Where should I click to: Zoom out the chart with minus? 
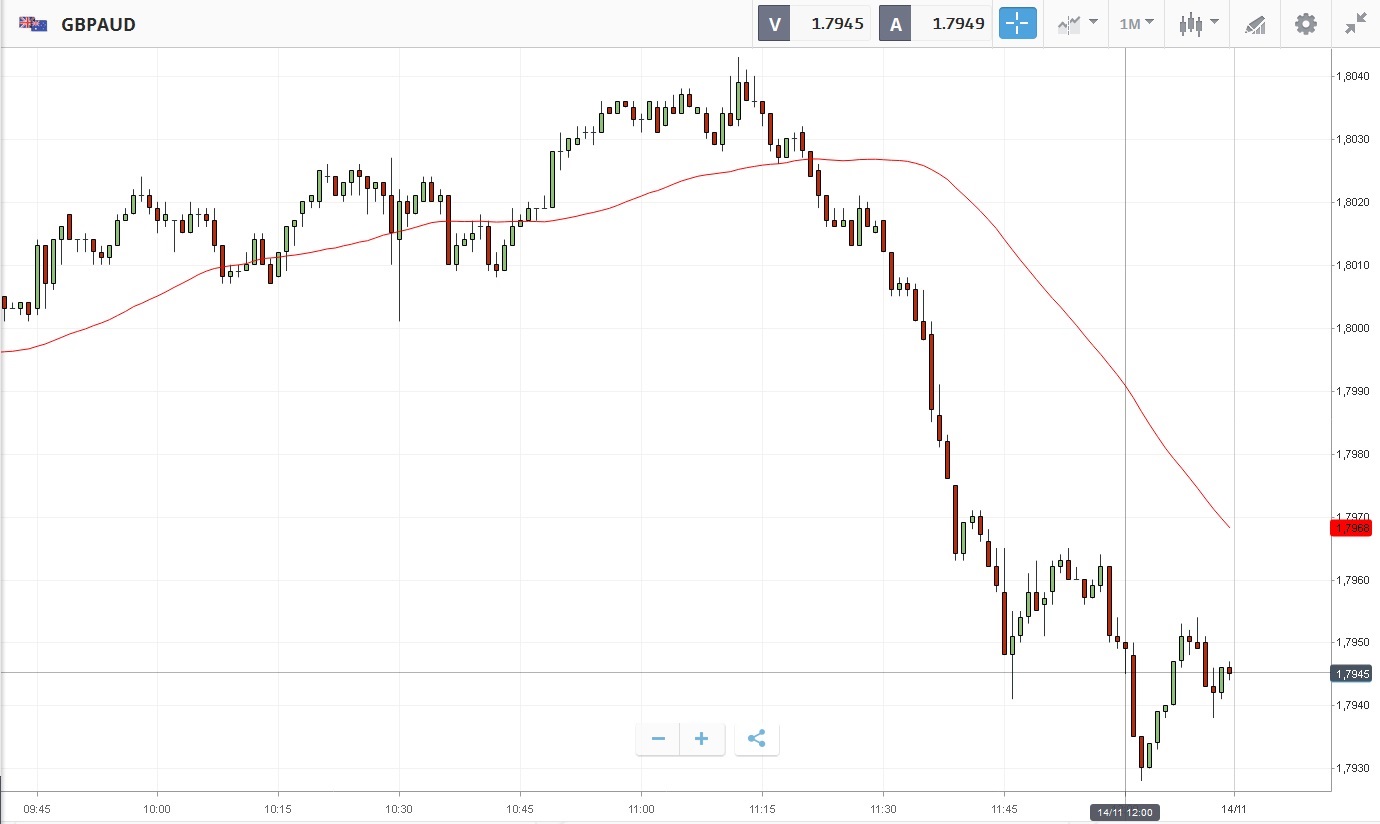tap(658, 739)
